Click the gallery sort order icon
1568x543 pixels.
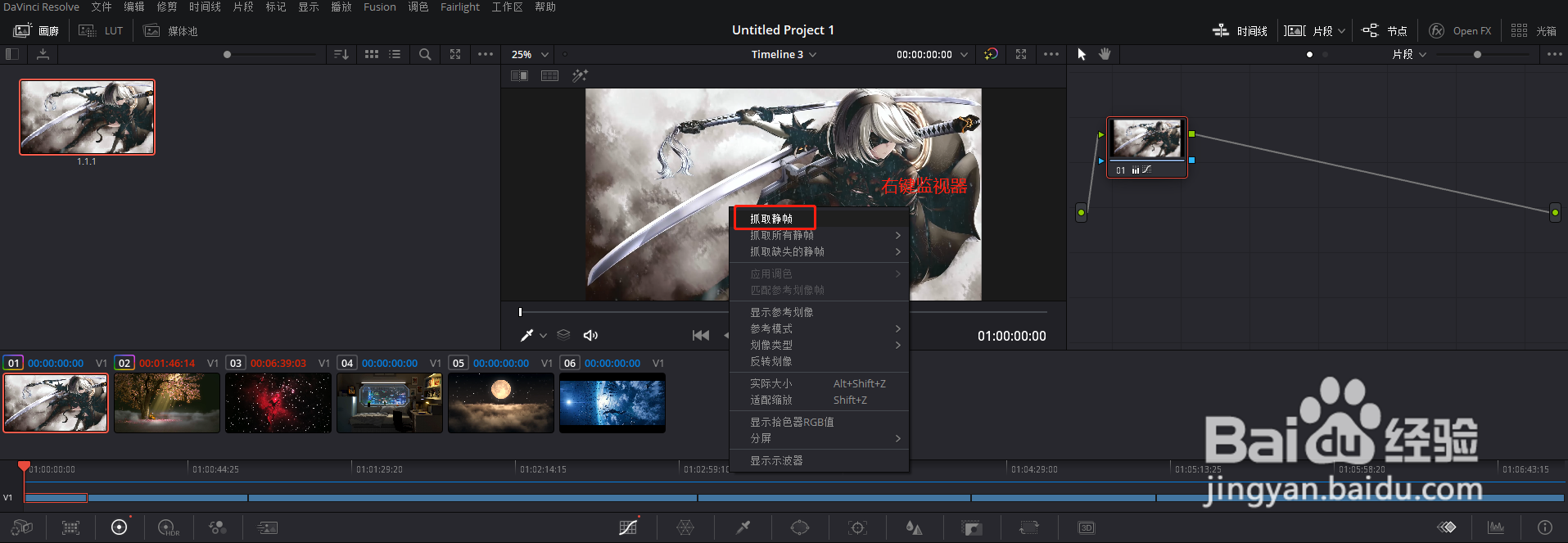(341, 54)
